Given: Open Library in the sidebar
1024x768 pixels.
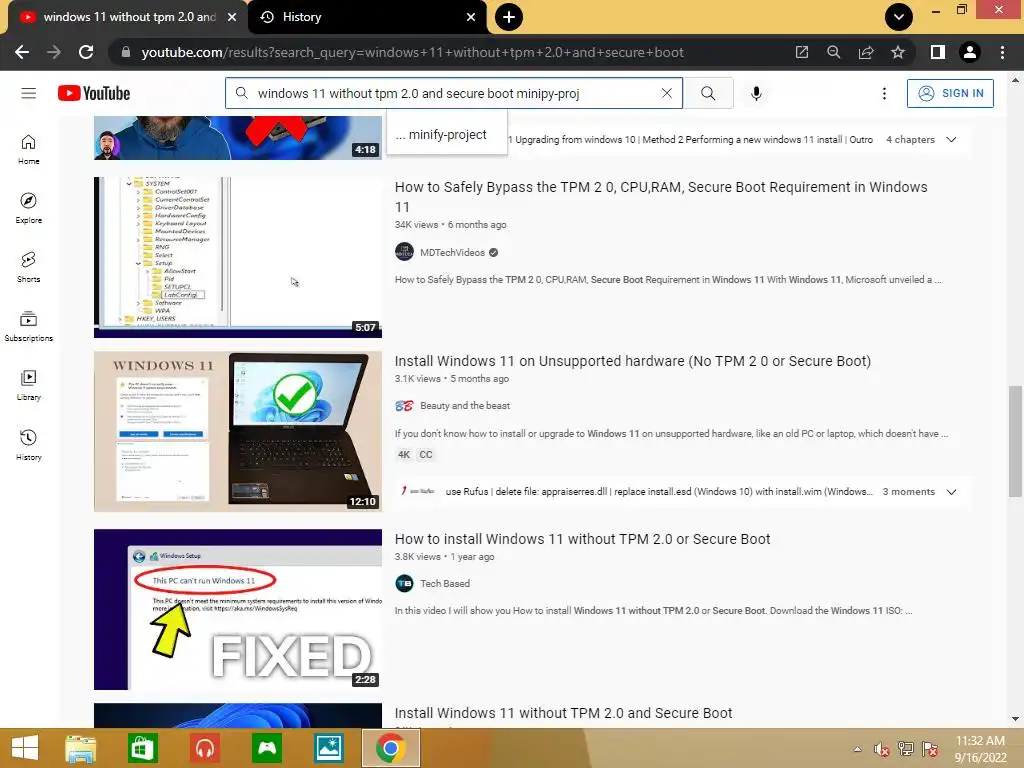Looking at the screenshot, I should 28,385.
